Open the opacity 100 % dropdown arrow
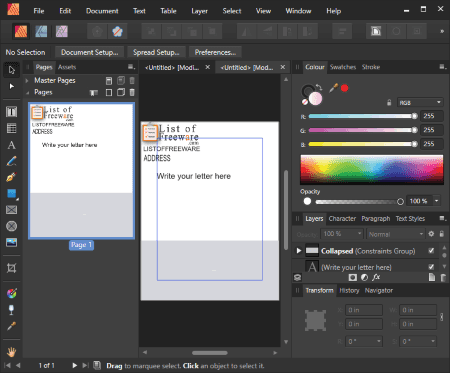Viewport: 450px width, 373px height. [x=436, y=201]
